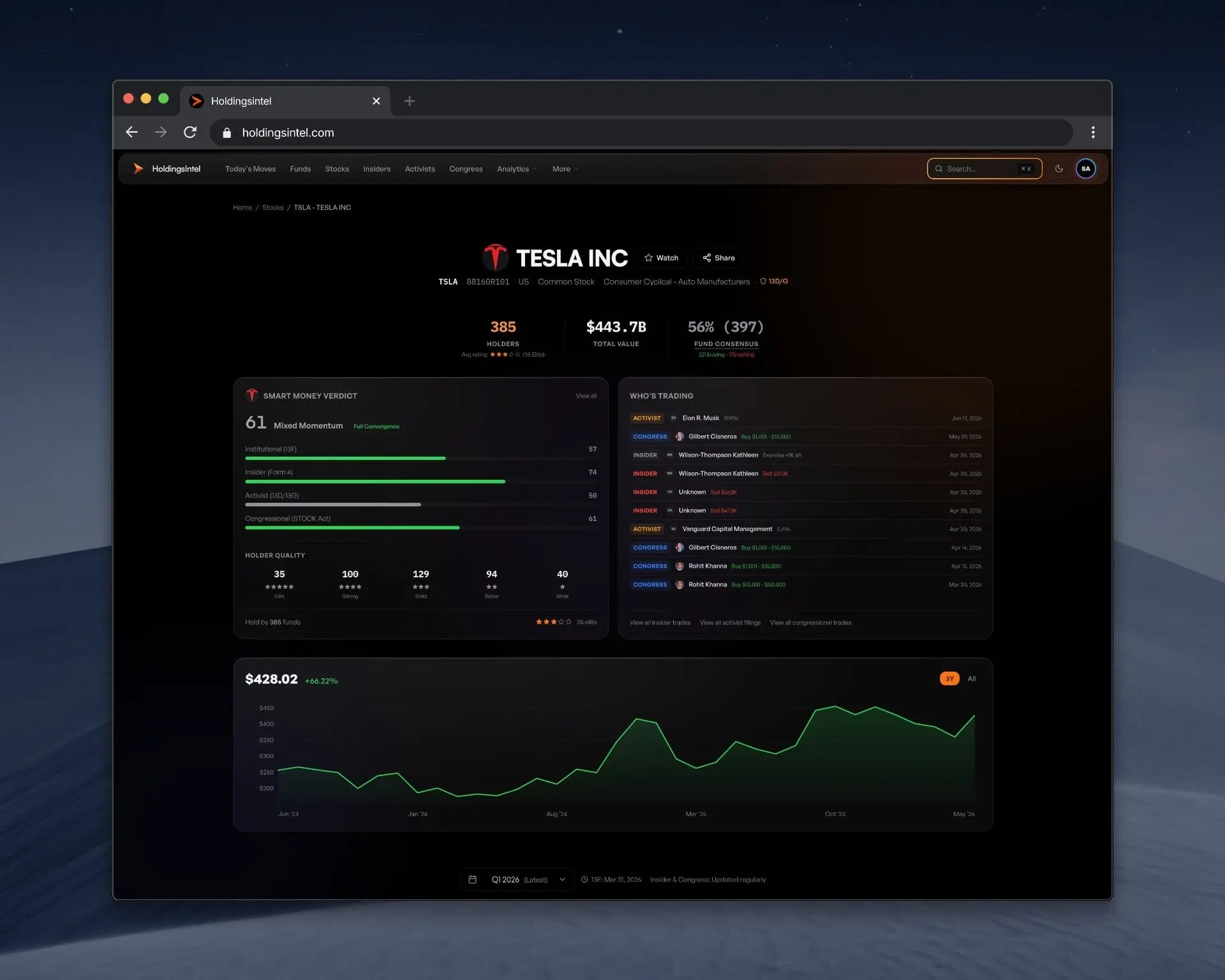Screen dimensions: 1225x980
Task: Open the SA user avatar menu
Action: point(1086,168)
